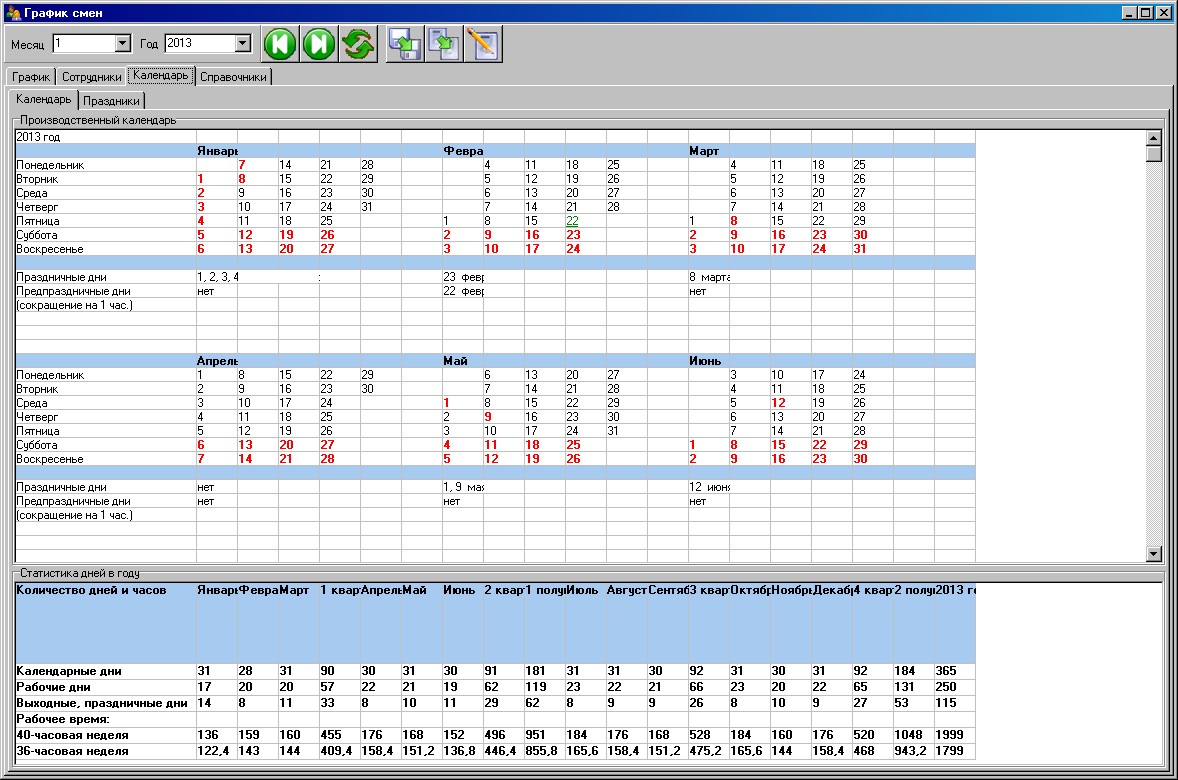Click the calendar scrollbar down arrow
This screenshot has height=780, width=1178.
1154,554
